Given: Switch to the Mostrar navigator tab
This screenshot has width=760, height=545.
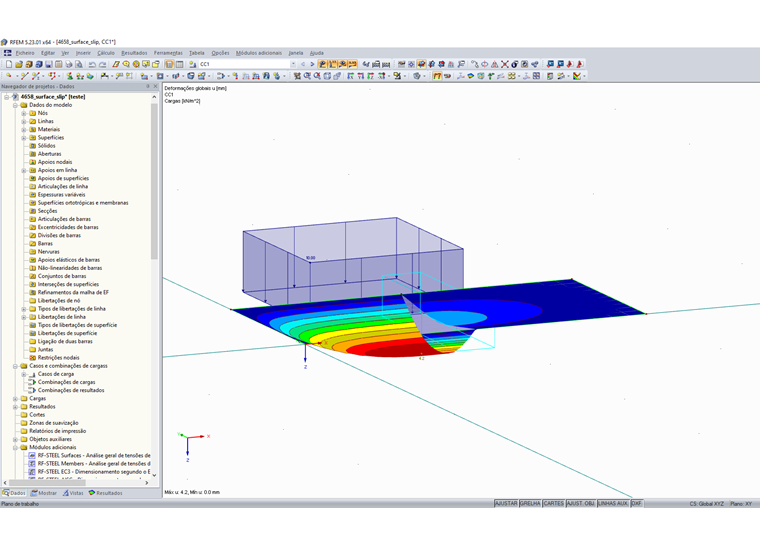Looking at the screenshot, I should point(44,493).
